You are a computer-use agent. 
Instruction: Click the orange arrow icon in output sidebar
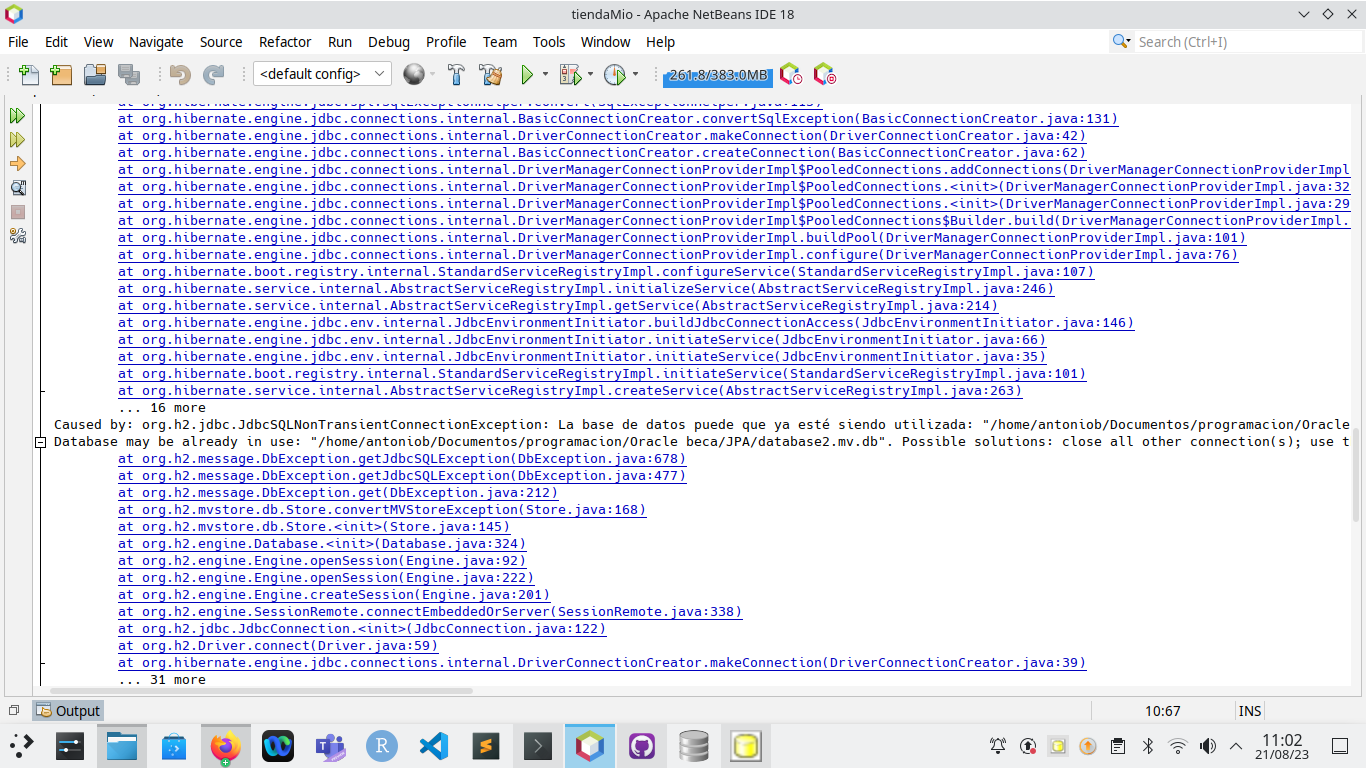pos(17,164)
